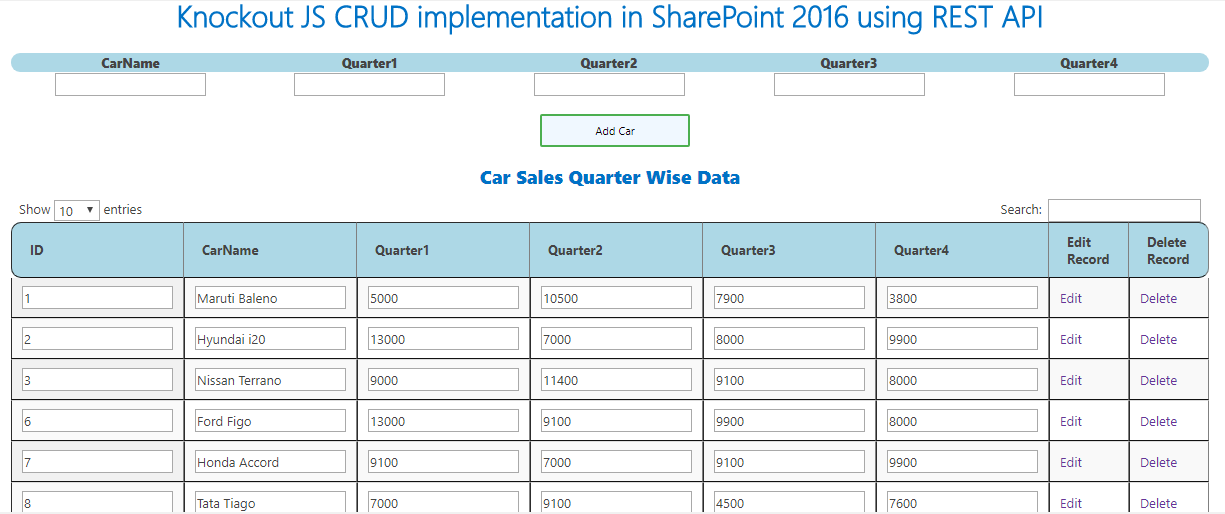This screenshot has height=514, width=1225.
Task: Sort by Quarter2 table column header
Action: [x=616, y=250]
